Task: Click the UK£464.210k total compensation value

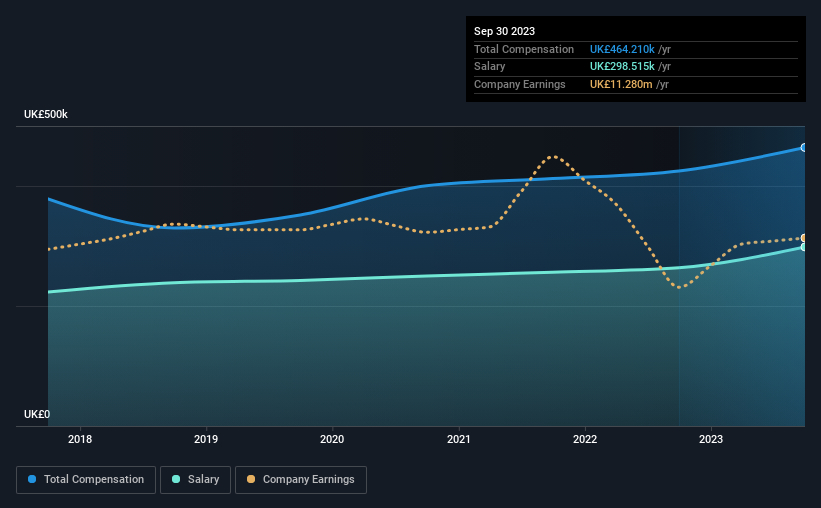Action: tap(622, 49)
